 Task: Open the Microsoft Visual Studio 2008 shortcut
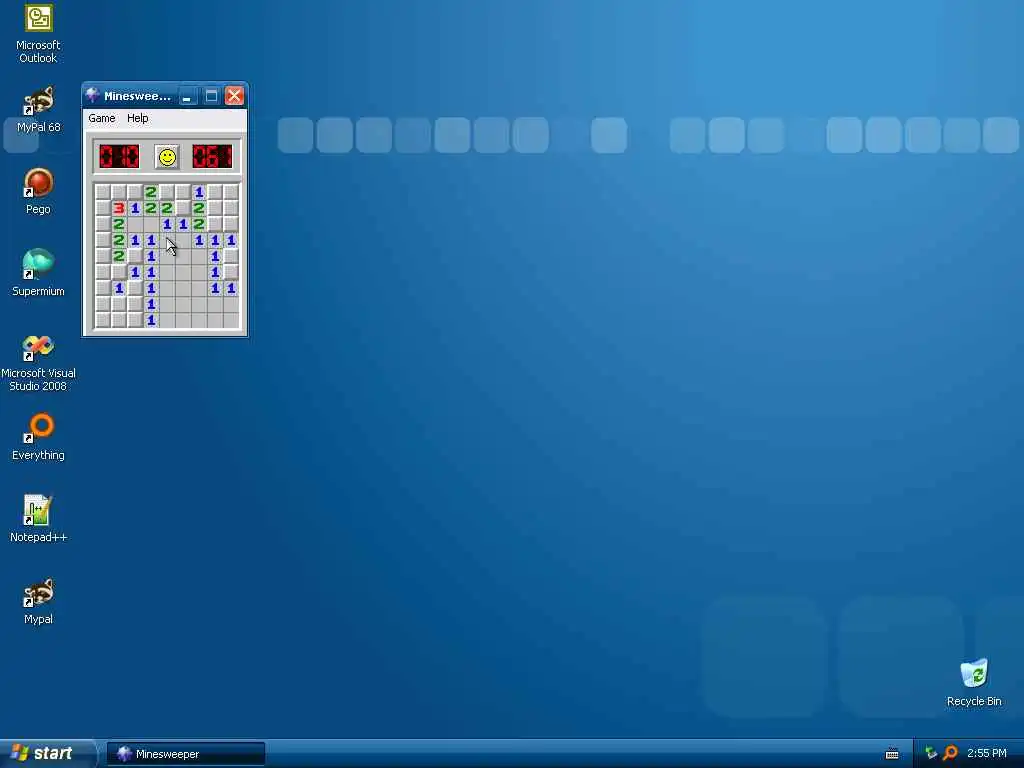38,362
